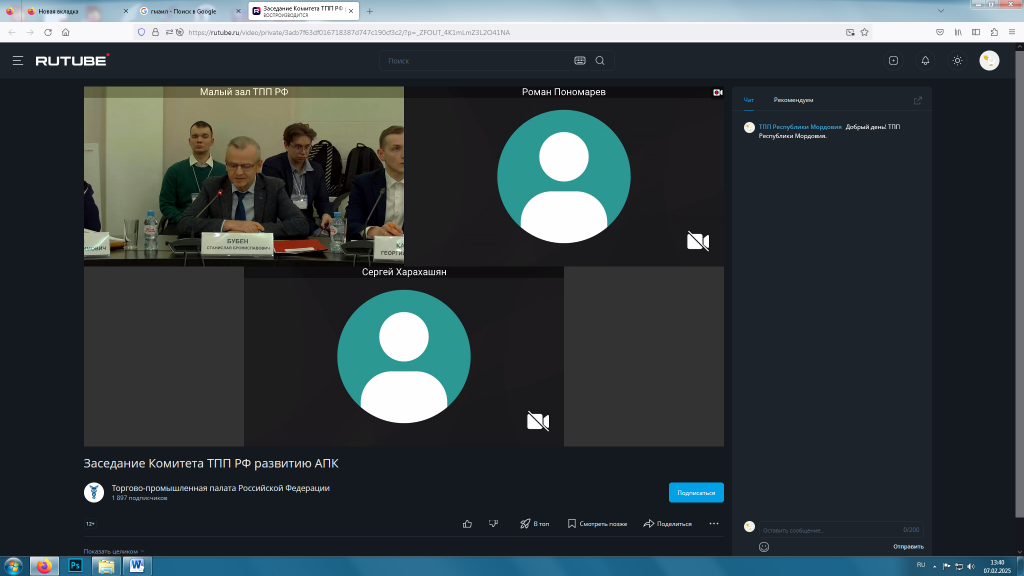Toggle "Смотреть позже" watch later bookmark
The image size is (1024, 576).
(x=597, y=523)
